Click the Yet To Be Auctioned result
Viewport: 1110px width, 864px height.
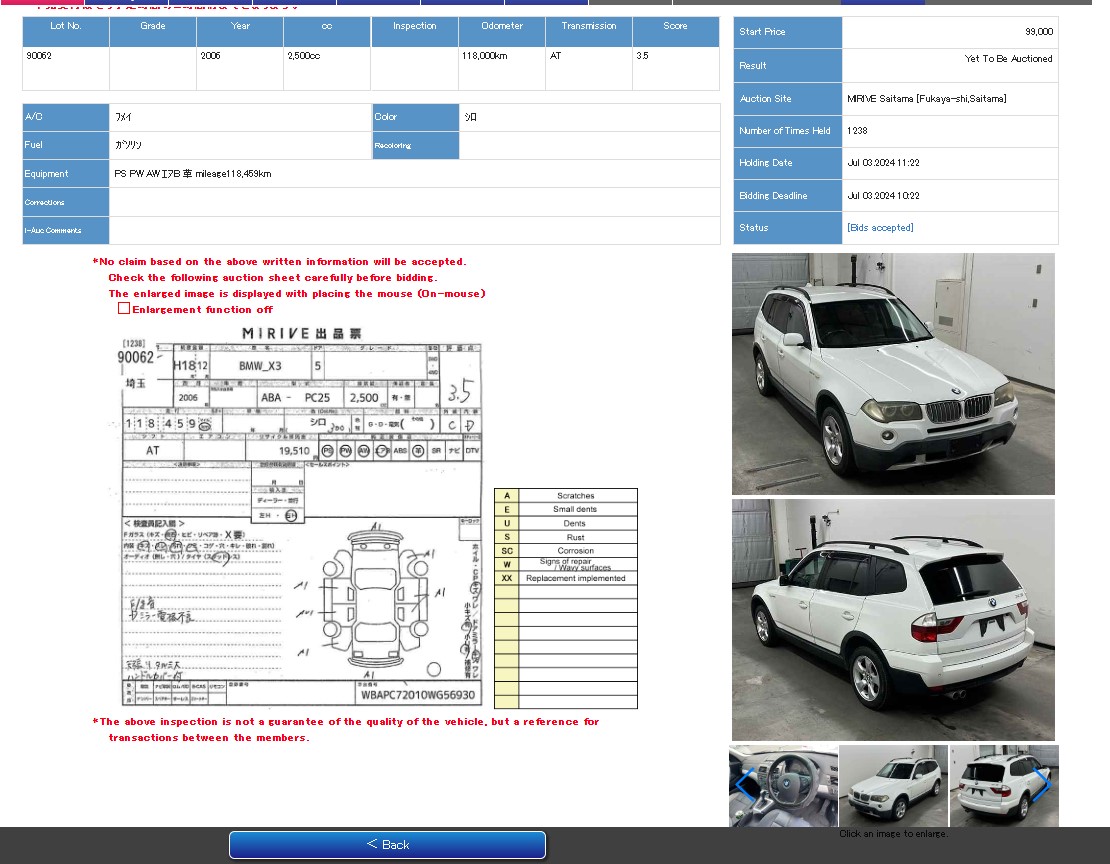(1008, 59)
